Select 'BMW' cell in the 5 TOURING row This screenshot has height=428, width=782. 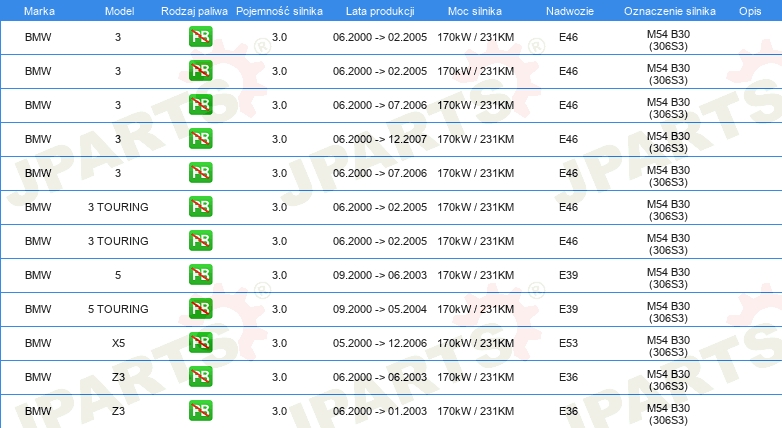point(38,309)
